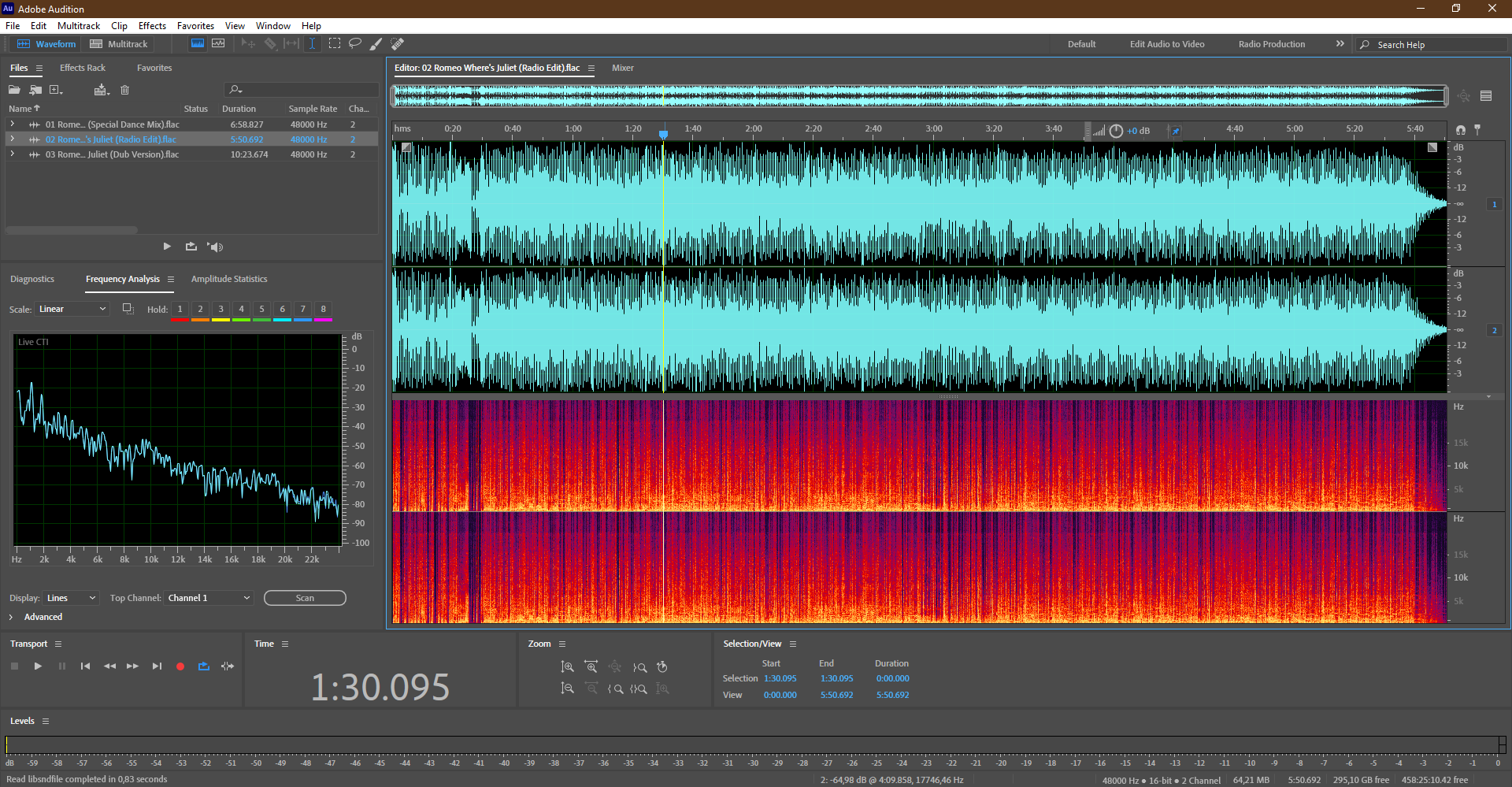Import file into Files panel

point(35,90)
